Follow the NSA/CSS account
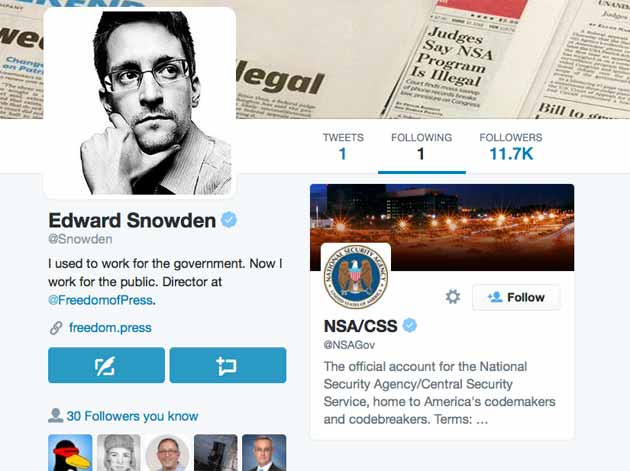The height and width of the screenshot is (471, 630). click(516, 297)
